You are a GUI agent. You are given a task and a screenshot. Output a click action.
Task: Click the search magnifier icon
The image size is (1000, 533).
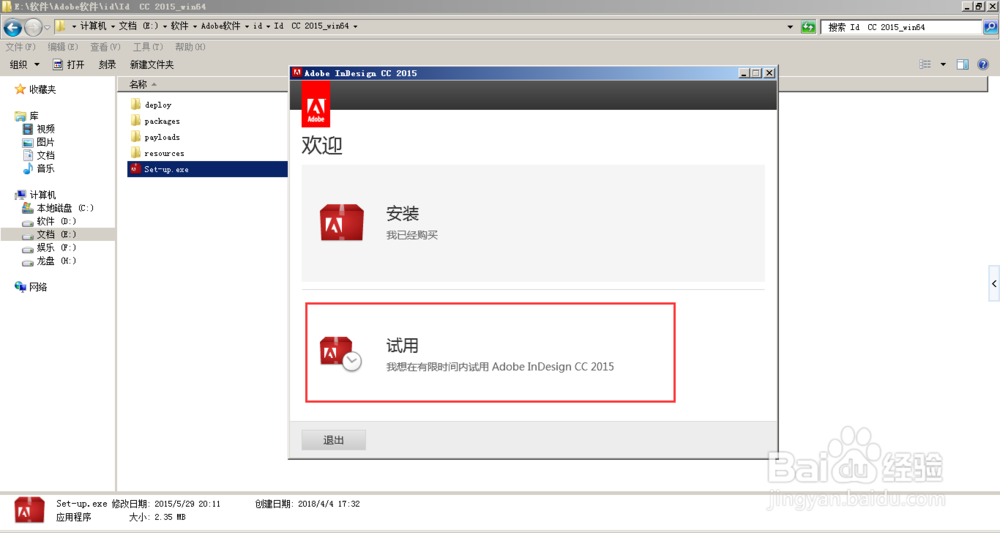[990, 27]
